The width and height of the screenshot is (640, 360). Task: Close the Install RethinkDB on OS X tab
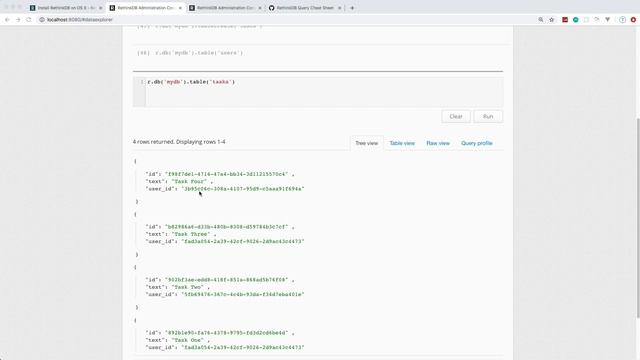(x=100, y=8)
